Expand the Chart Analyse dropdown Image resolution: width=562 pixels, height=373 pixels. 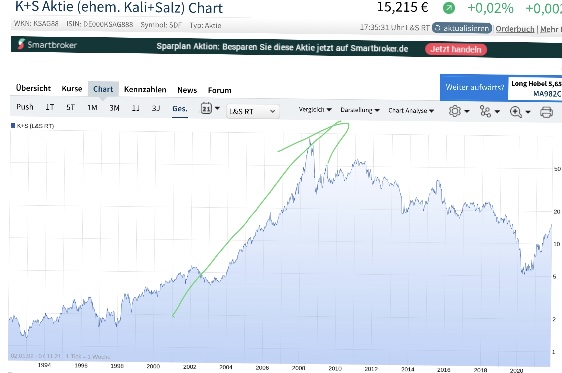point(411,111)
